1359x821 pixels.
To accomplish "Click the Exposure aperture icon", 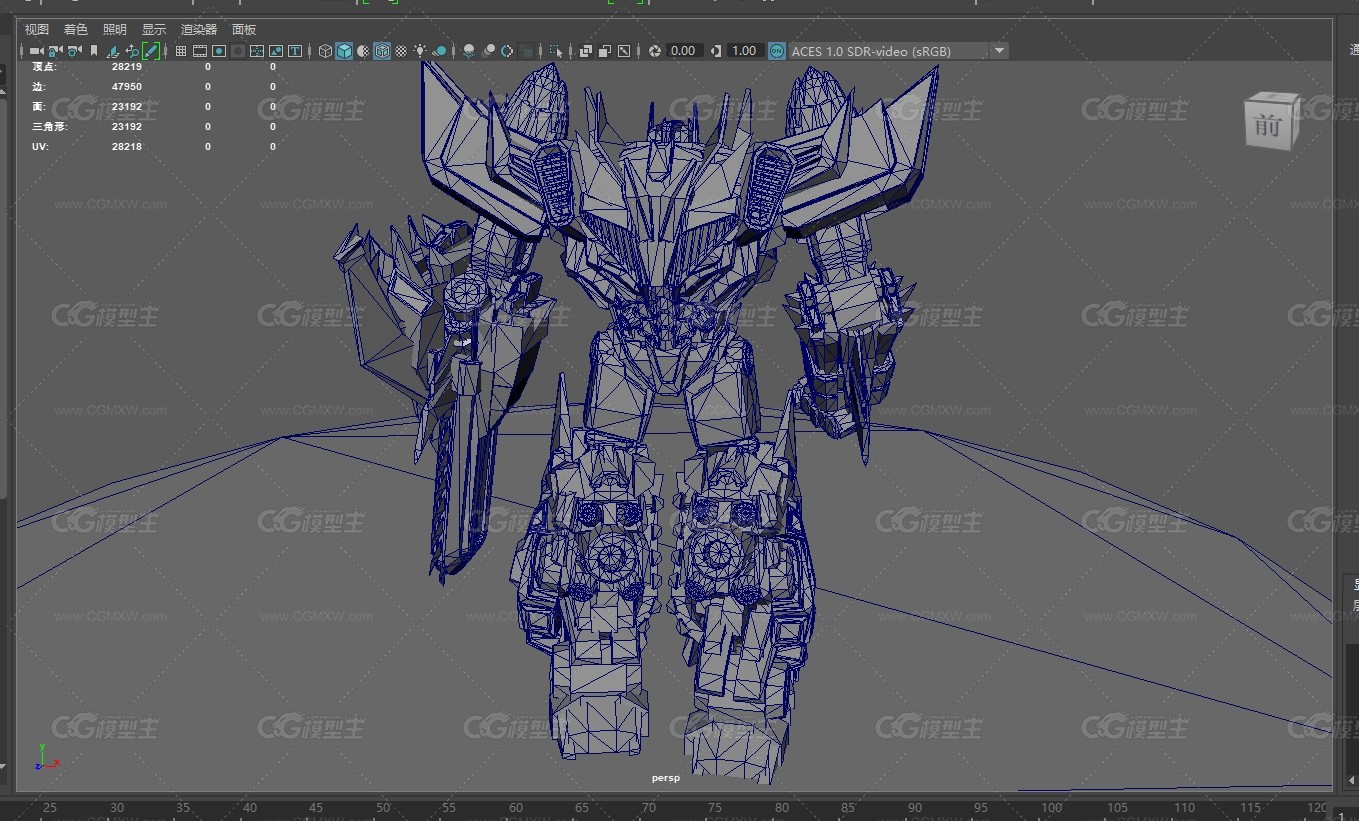I will point(654,51).
